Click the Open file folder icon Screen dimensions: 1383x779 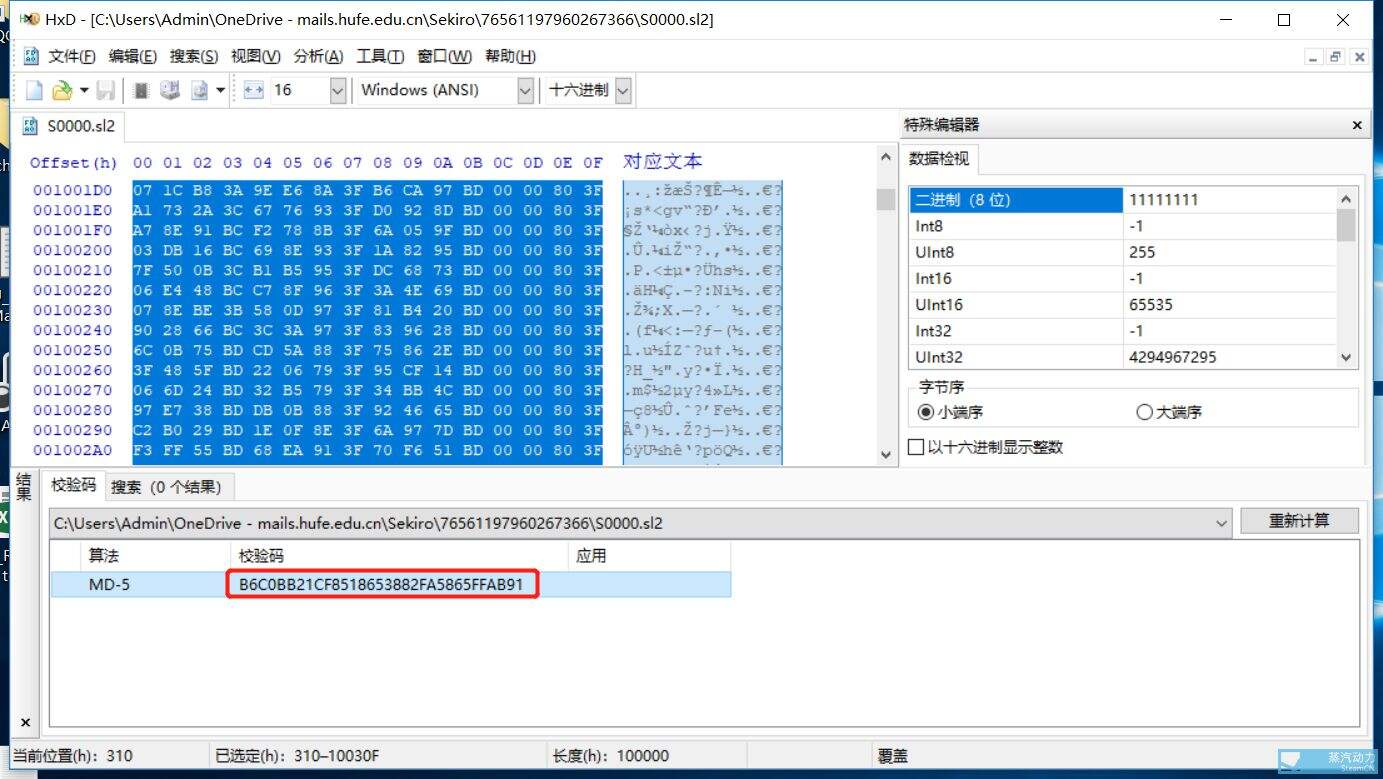click(x=61, y=90)
